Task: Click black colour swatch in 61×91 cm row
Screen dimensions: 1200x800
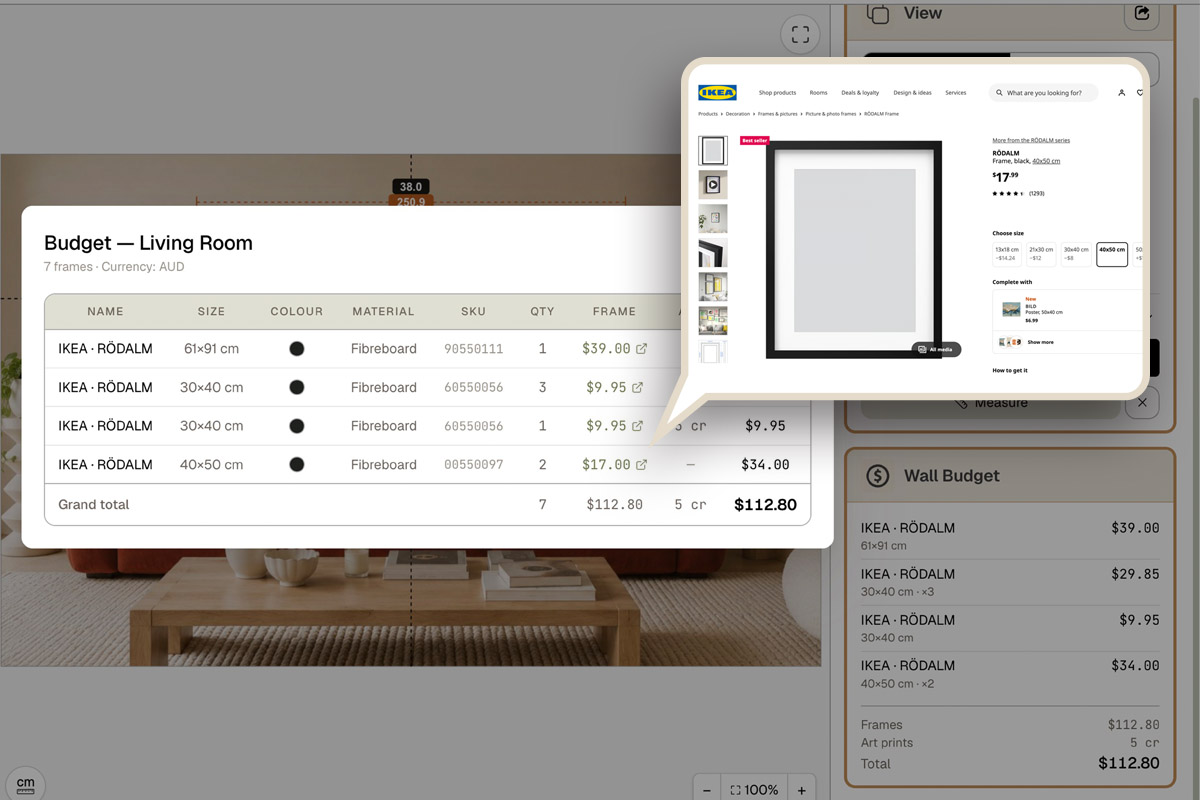Action: [x=297, y=349]
